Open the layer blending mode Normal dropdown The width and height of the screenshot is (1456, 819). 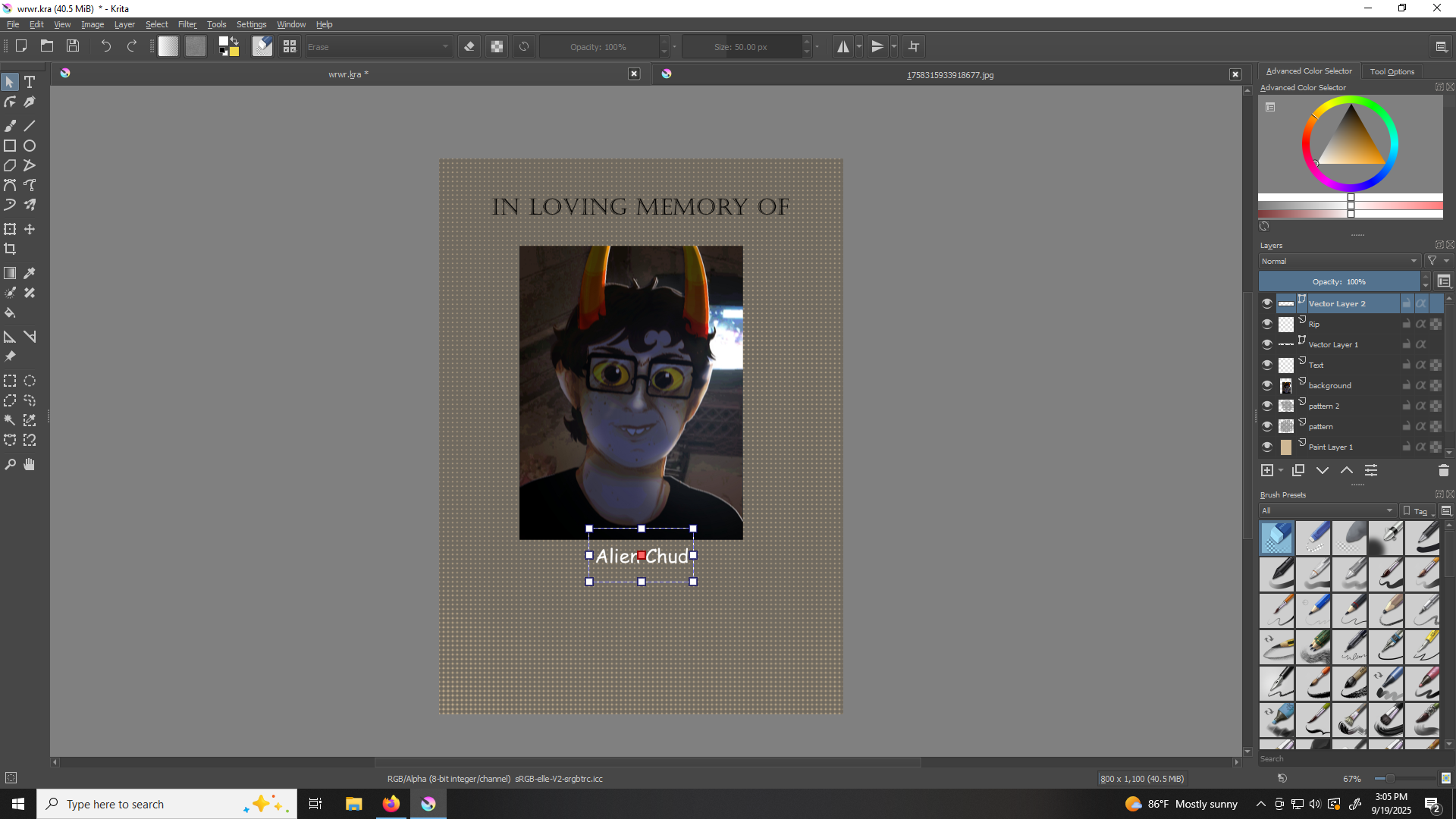1339,261
